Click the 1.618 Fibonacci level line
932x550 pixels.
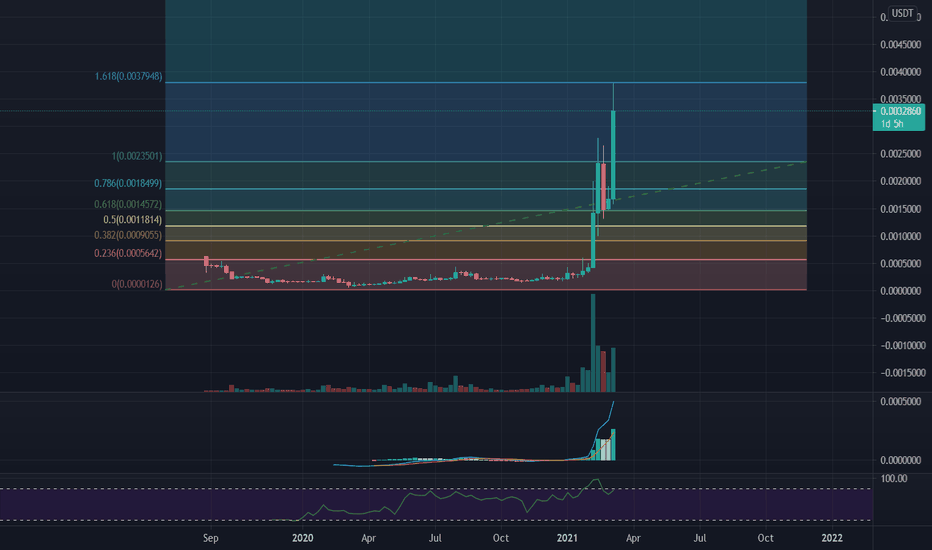pos(486,82)
